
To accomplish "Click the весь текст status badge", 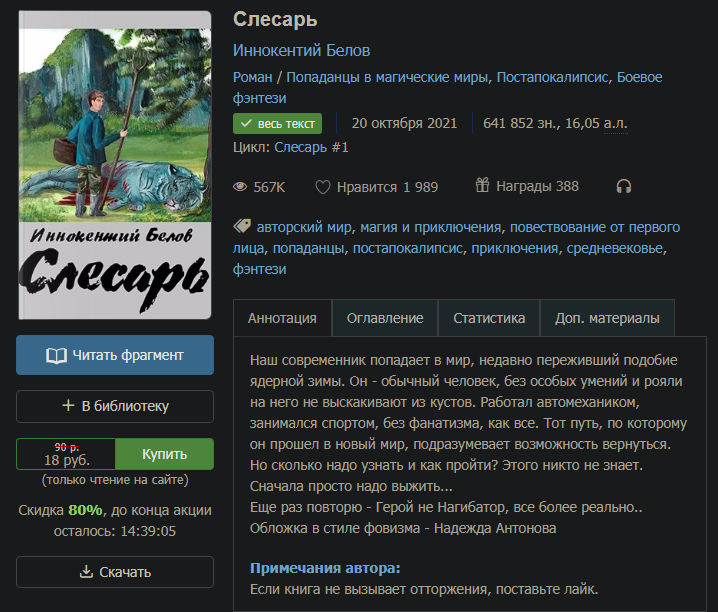I will [x=277, y=124].
